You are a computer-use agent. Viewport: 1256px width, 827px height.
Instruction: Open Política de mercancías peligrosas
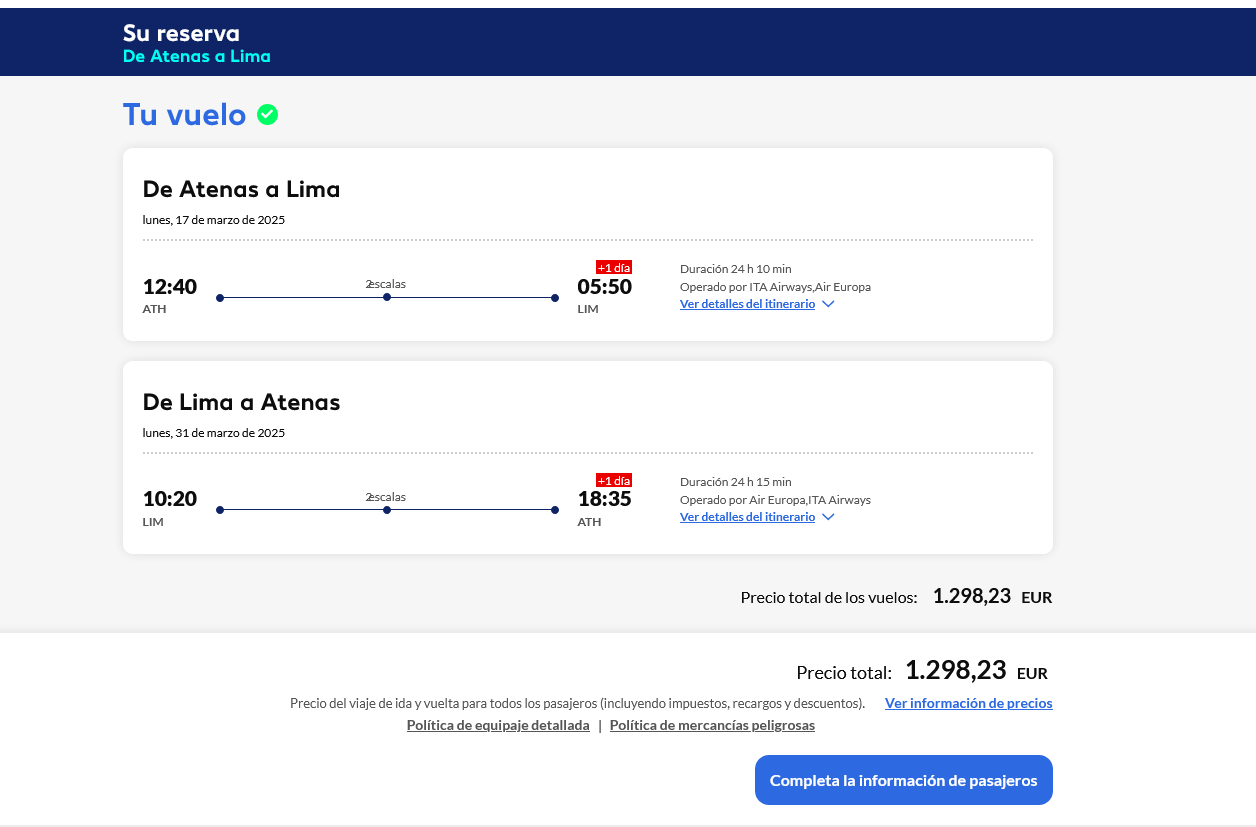coord(712,725)
